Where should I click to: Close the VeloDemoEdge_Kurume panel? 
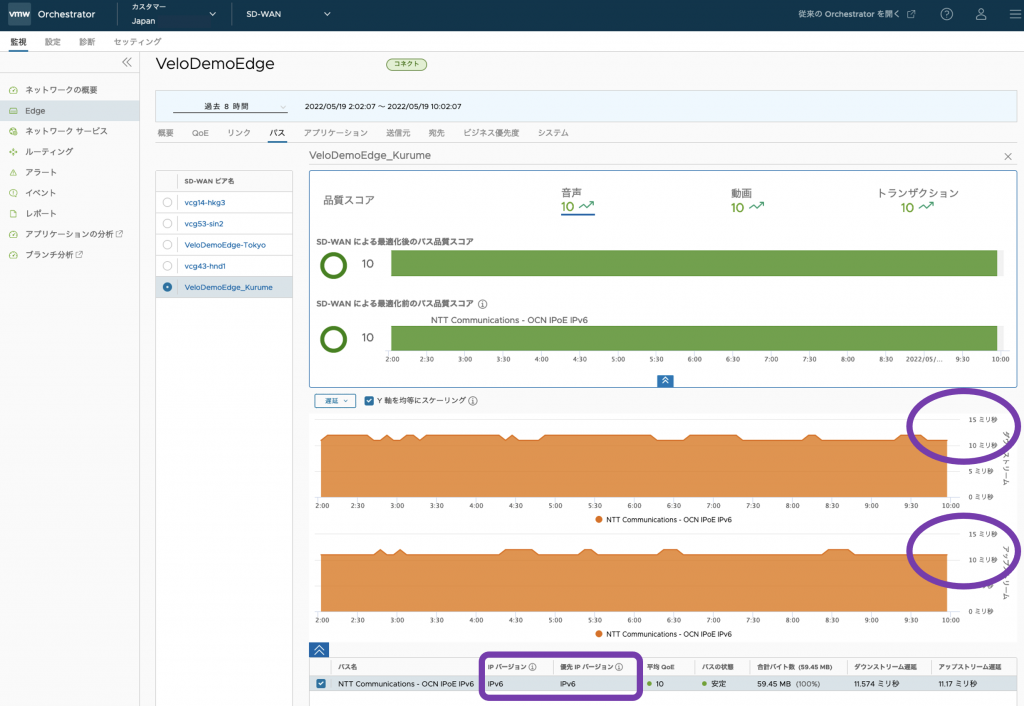click(x=1007, y=157)
